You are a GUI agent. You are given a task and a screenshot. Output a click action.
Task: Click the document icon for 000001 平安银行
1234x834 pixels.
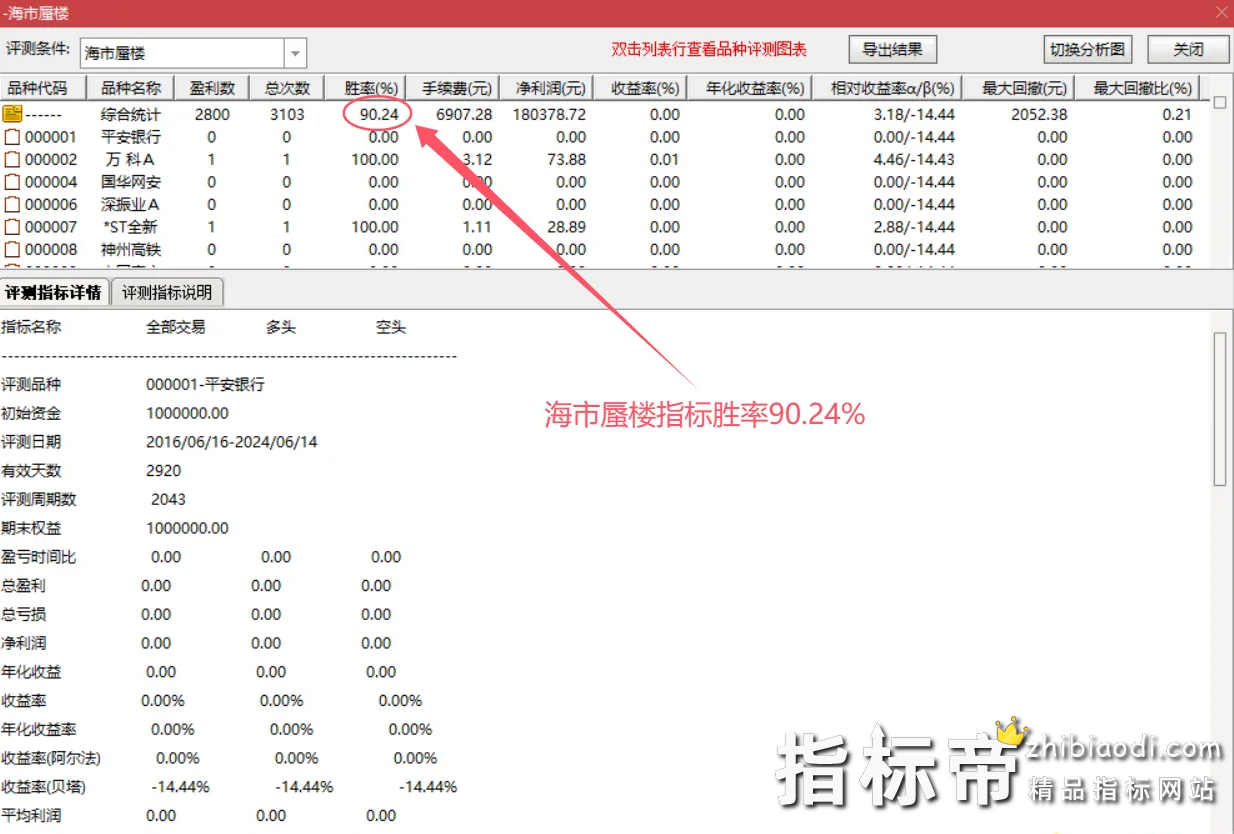point(12,137)
